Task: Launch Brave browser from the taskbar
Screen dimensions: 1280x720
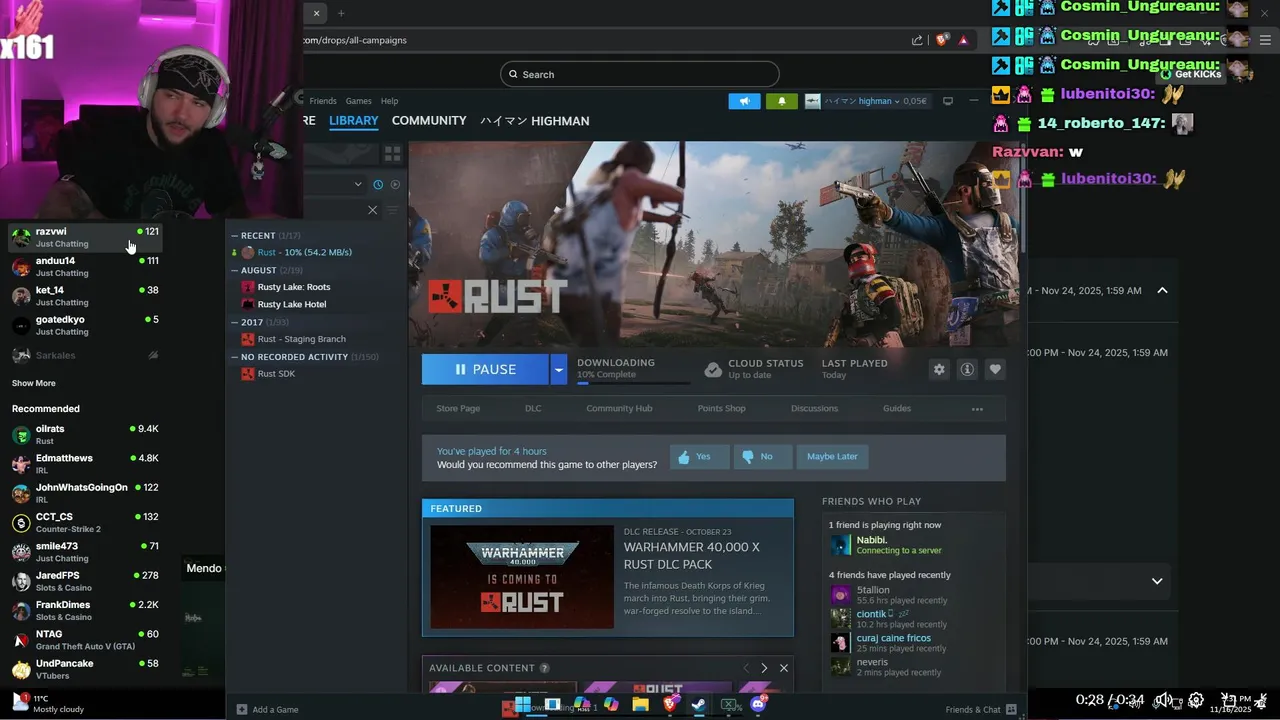Action: [670, 705]
